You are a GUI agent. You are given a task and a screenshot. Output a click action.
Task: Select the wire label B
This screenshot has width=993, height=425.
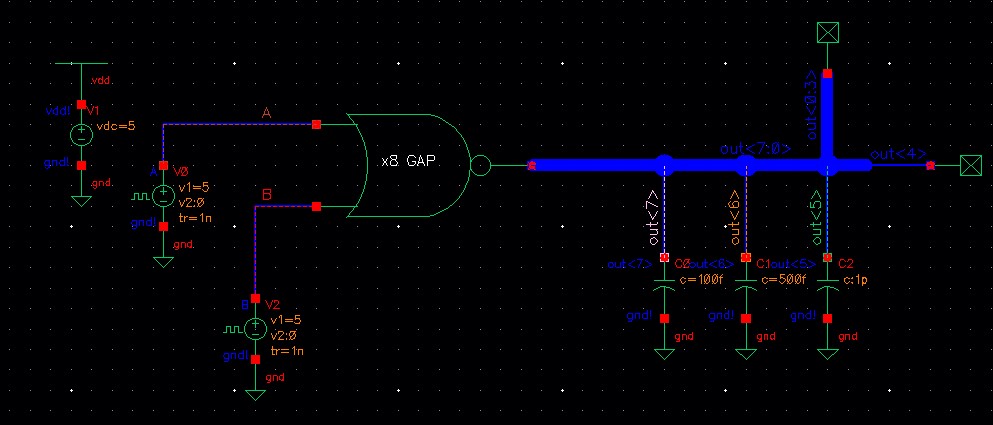[267, 194]
